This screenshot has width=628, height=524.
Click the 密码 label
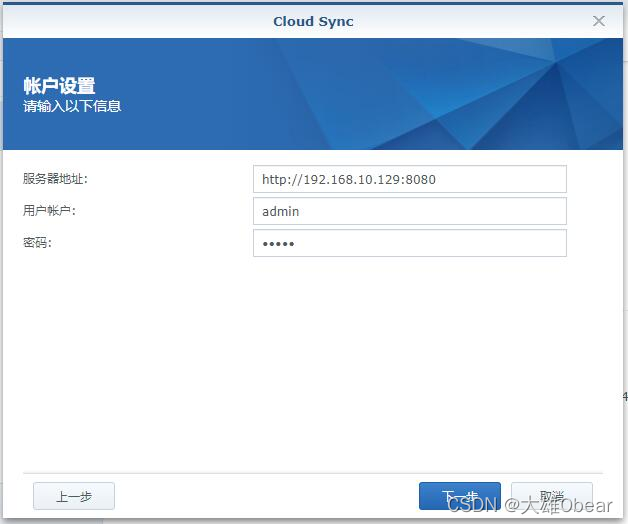click(x=37, y=242)
